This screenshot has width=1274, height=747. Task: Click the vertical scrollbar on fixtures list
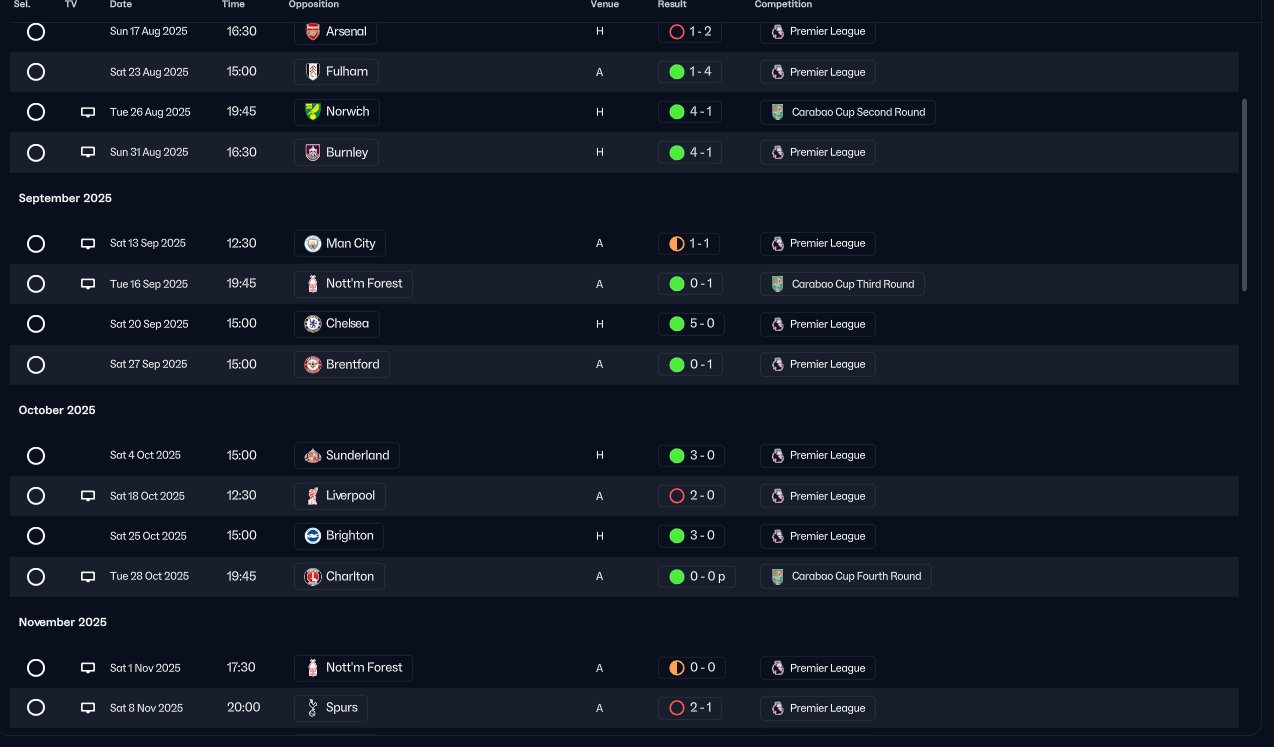coord(1245,195)
